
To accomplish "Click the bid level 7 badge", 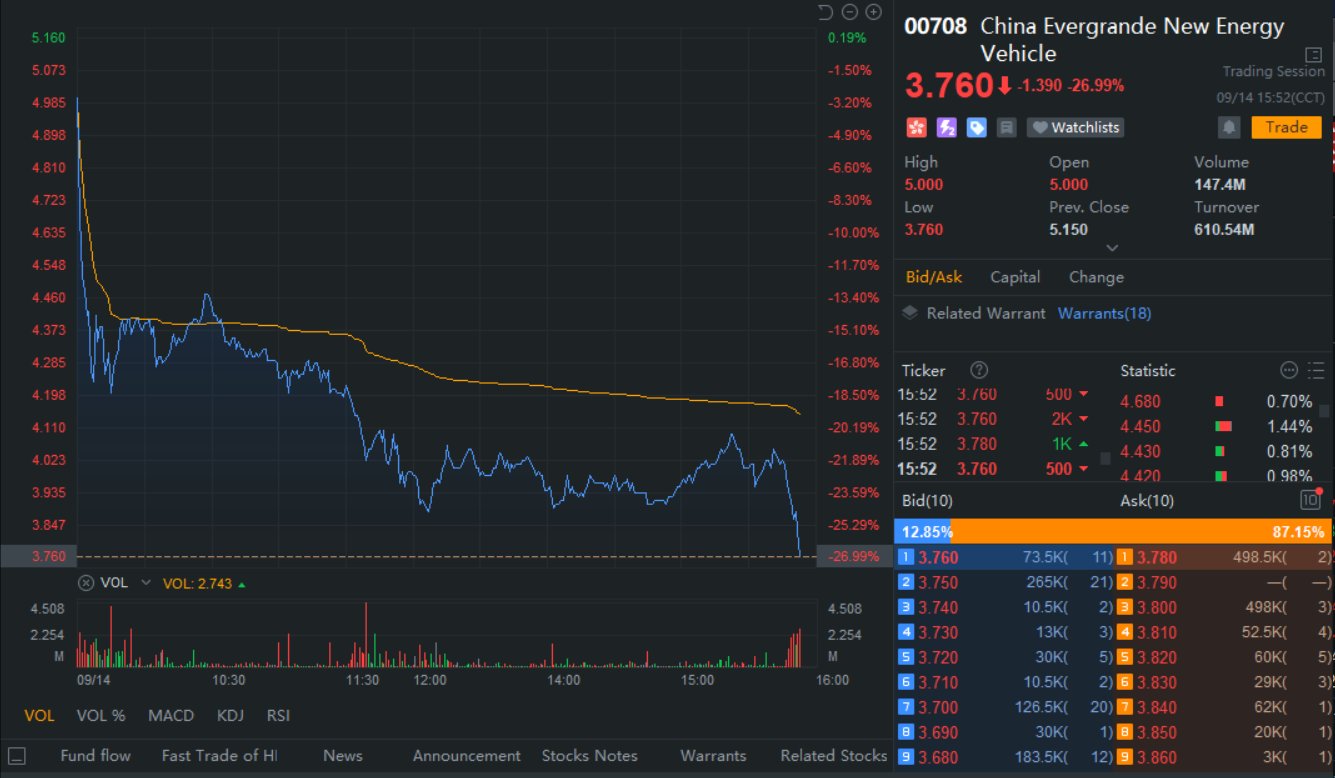I will point(906,708).
